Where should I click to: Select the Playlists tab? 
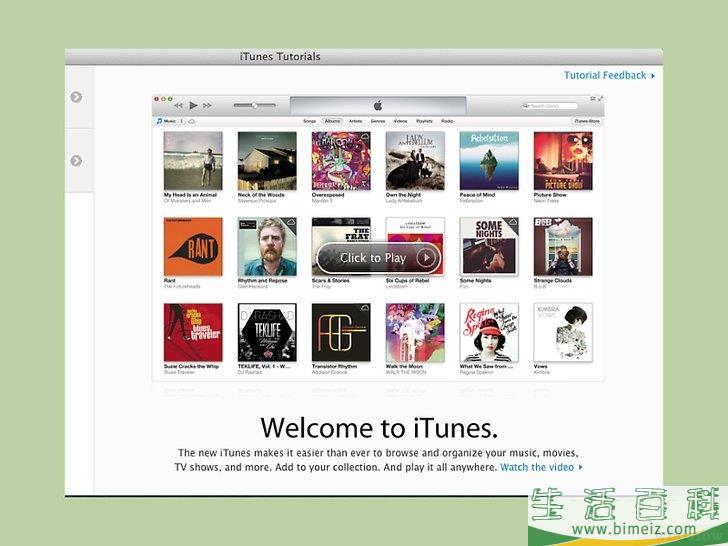[x=424, y=121]
